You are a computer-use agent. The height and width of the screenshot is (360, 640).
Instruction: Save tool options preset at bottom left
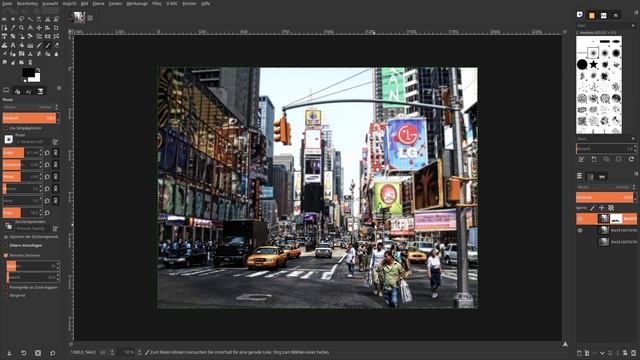[9, 353]
